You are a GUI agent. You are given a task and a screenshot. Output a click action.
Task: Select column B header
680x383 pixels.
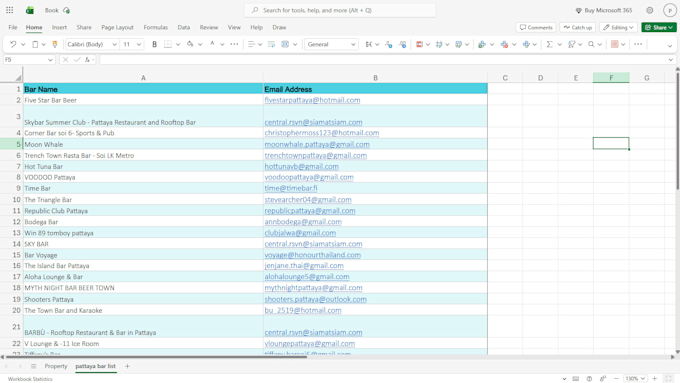click(376, 78)
